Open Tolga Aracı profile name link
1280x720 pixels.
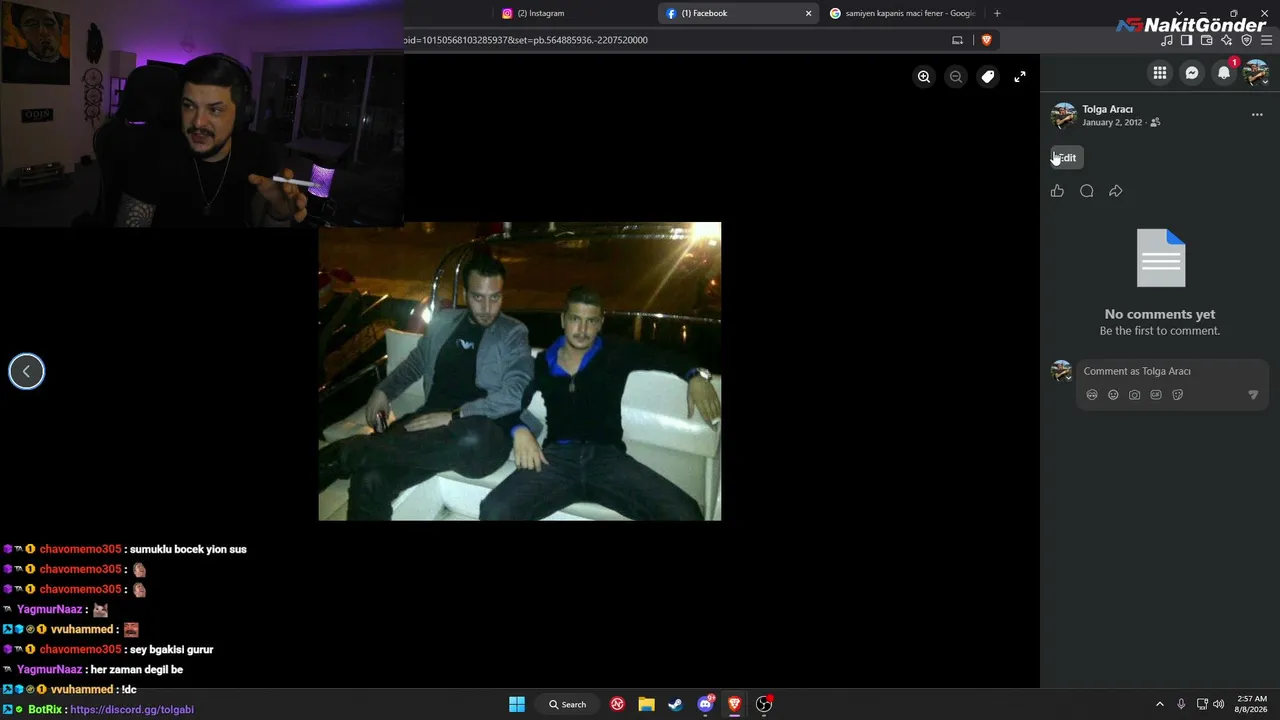pos(1107,109)
